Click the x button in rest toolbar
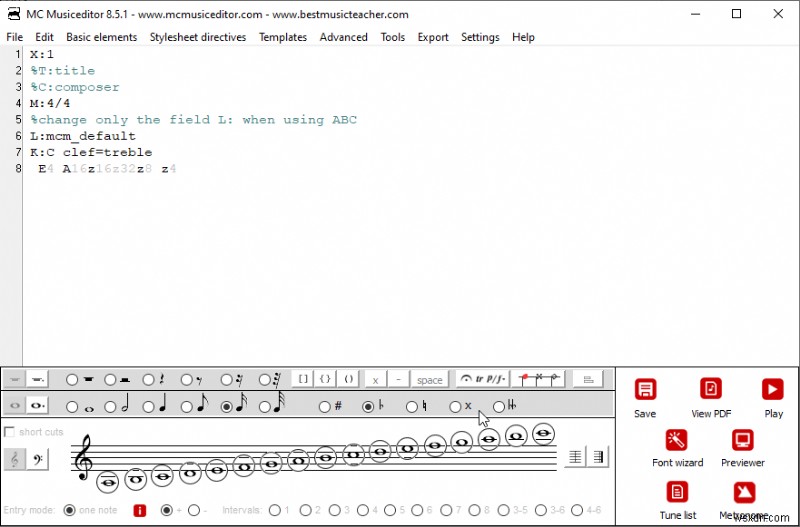Screen dimensions: 800x527 click(x=376, y=380)
